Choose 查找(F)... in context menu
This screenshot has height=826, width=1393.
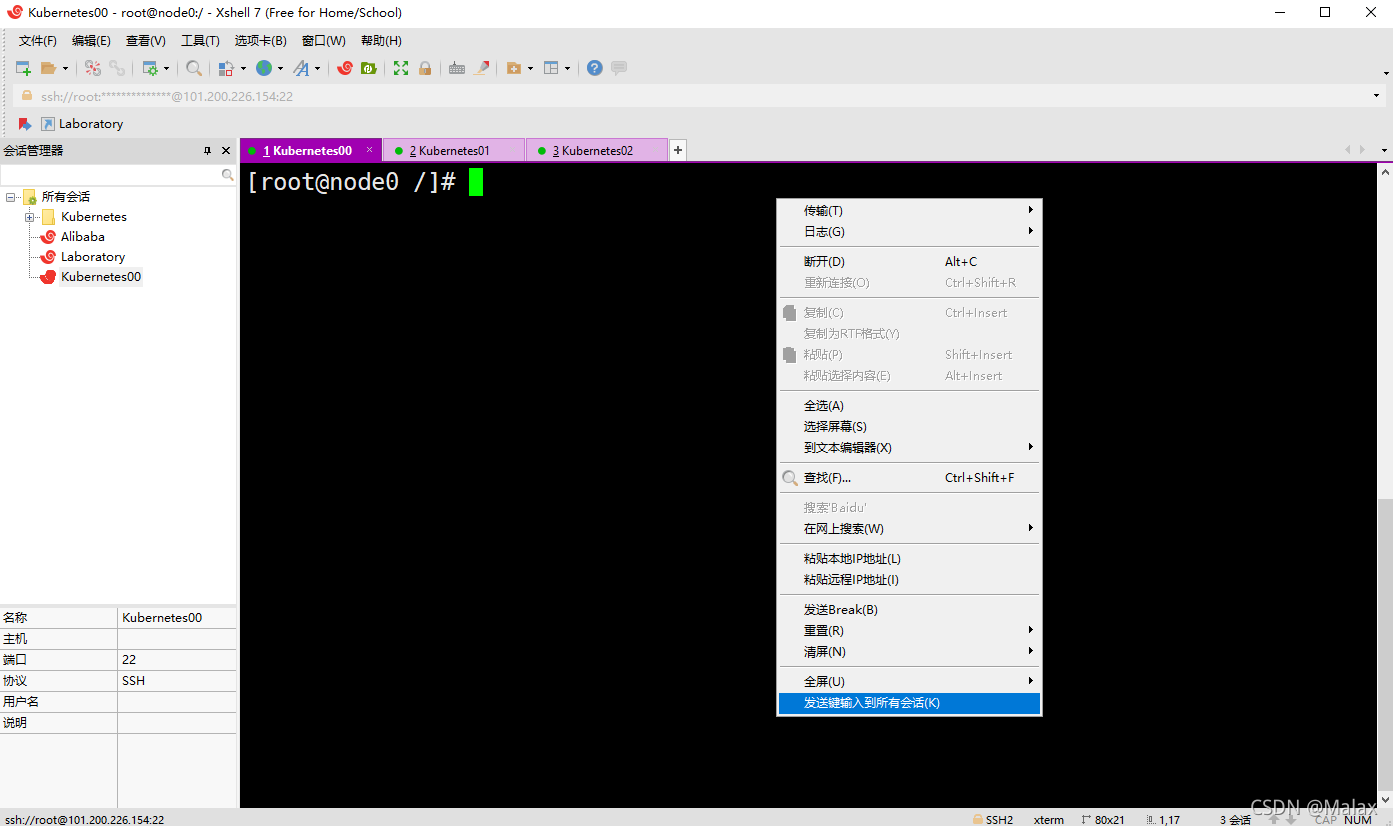pos(909,478)
